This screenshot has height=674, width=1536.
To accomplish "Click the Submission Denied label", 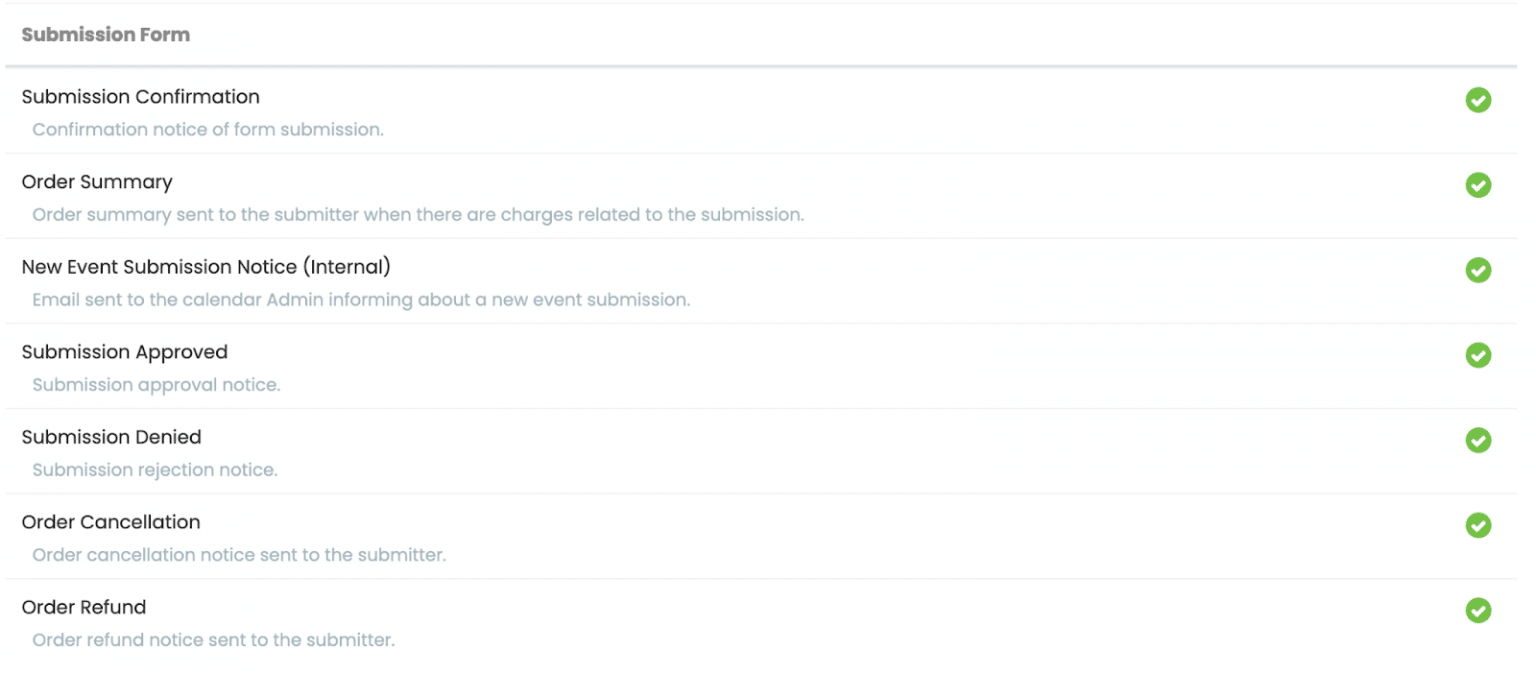I will (x=111, y=437).
